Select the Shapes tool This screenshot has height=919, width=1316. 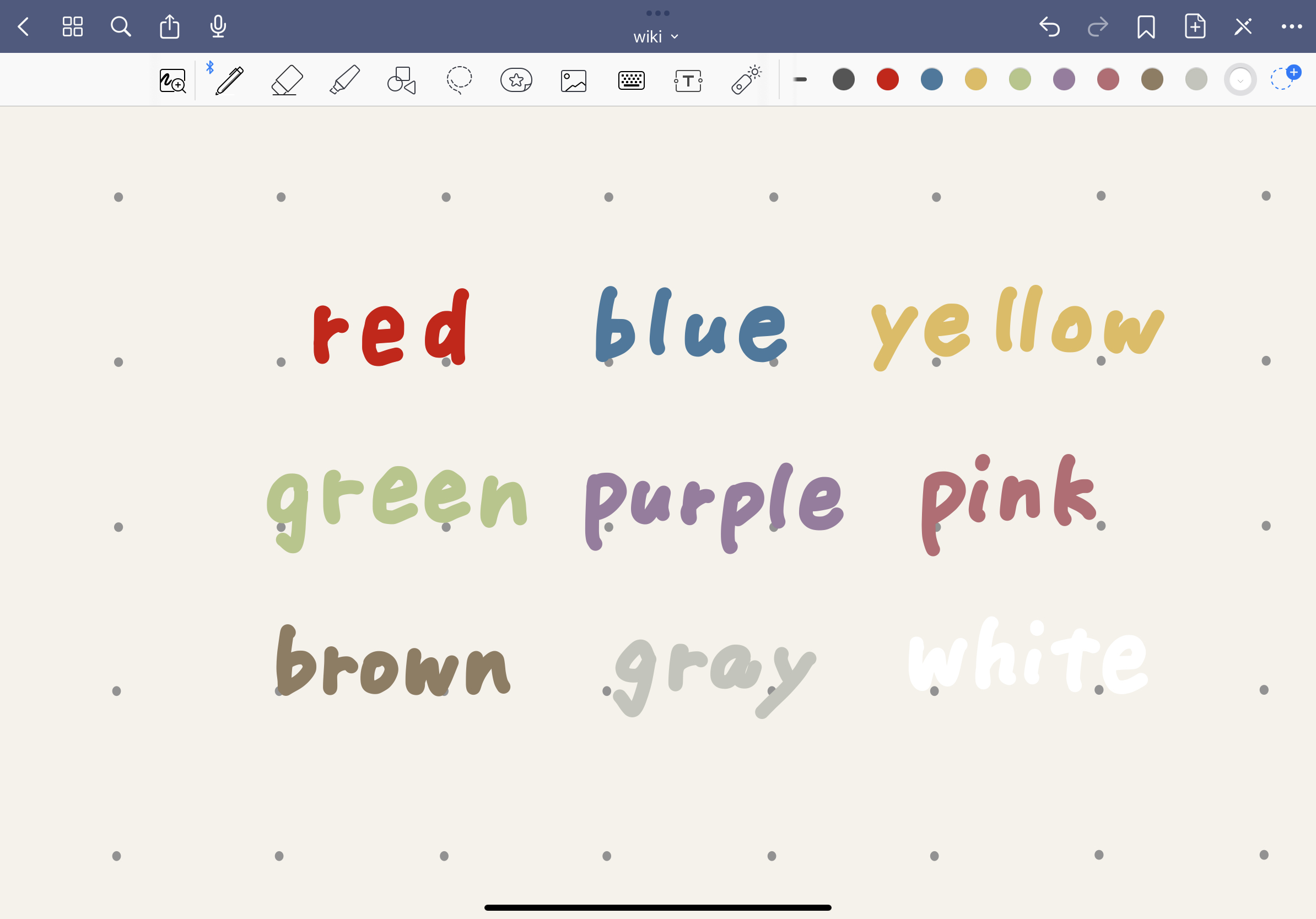(401, 80)
